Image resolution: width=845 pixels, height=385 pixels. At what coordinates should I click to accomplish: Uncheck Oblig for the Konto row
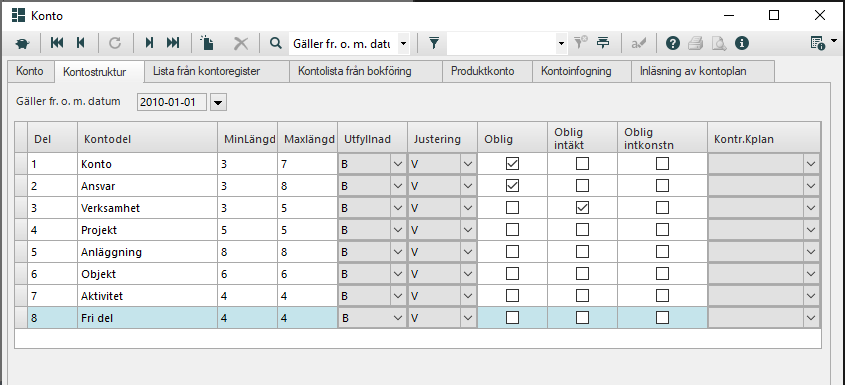click(x=512, y=164)
